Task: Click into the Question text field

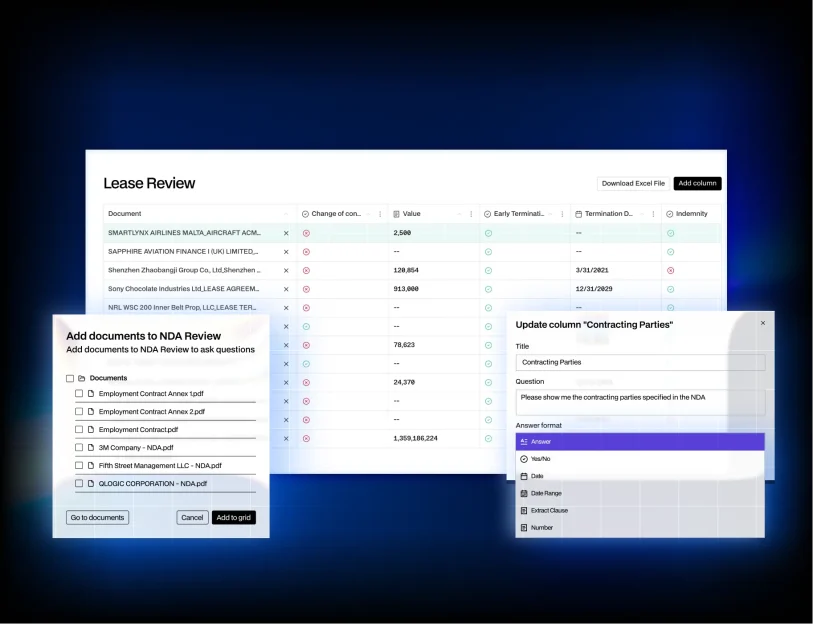Action: 640,402
